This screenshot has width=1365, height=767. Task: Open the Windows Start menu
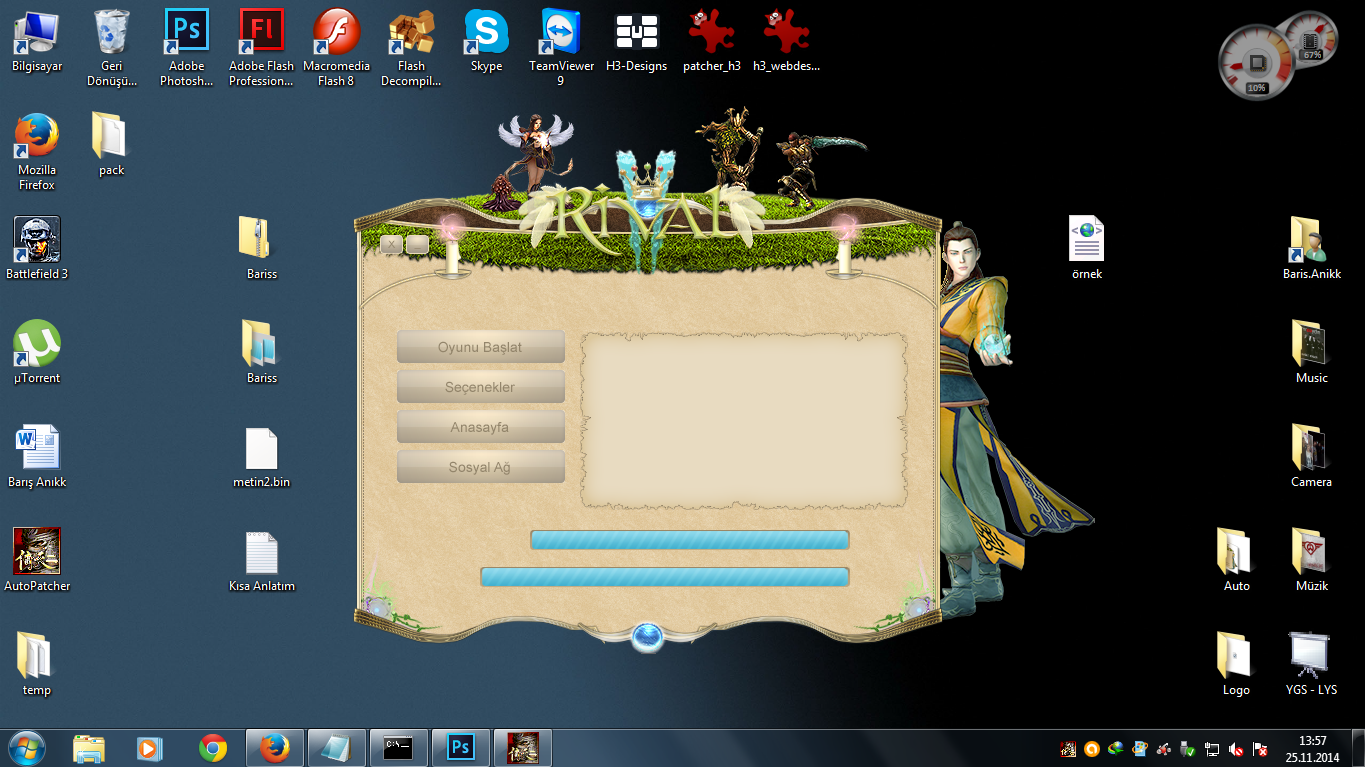[27, 748]
